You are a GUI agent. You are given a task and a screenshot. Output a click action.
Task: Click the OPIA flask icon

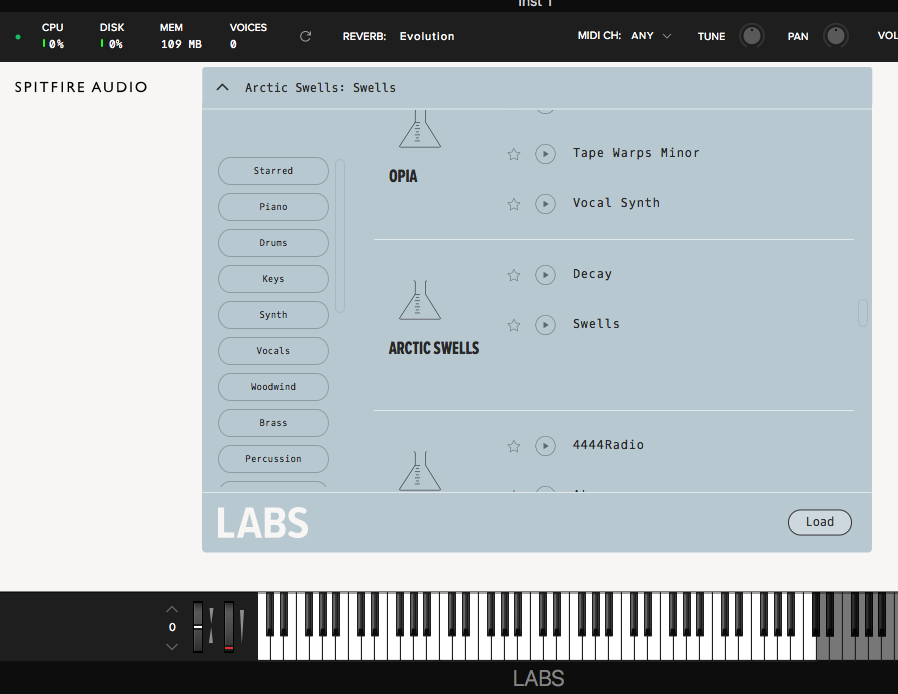click(419, 128)
